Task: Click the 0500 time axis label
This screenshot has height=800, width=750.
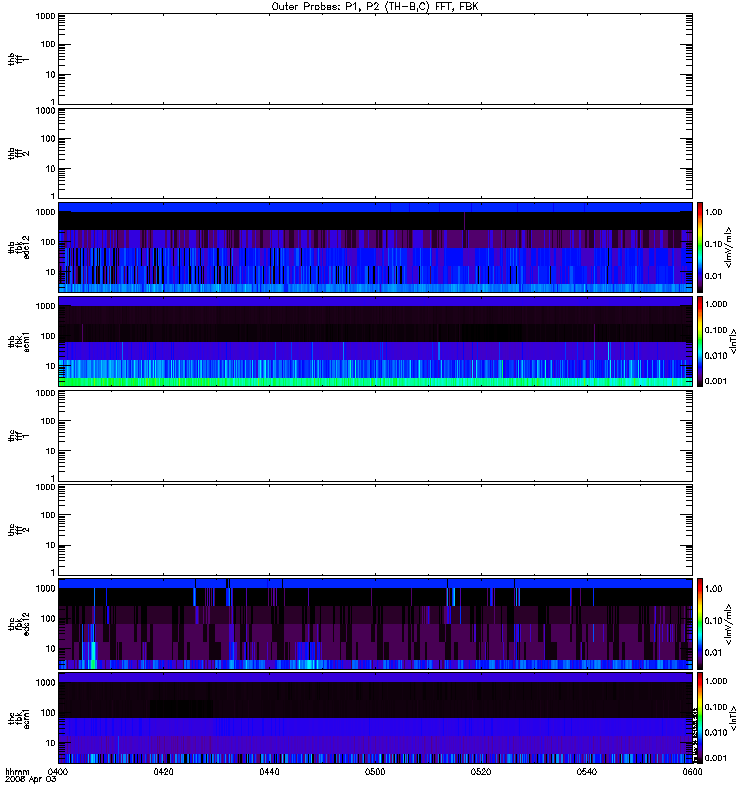Action: [375, 772]
